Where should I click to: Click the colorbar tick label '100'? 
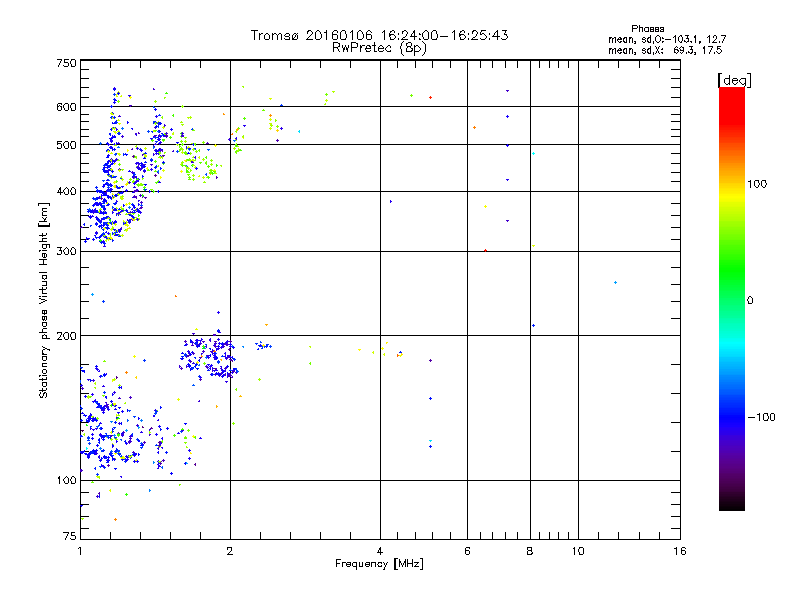(757, 184)
